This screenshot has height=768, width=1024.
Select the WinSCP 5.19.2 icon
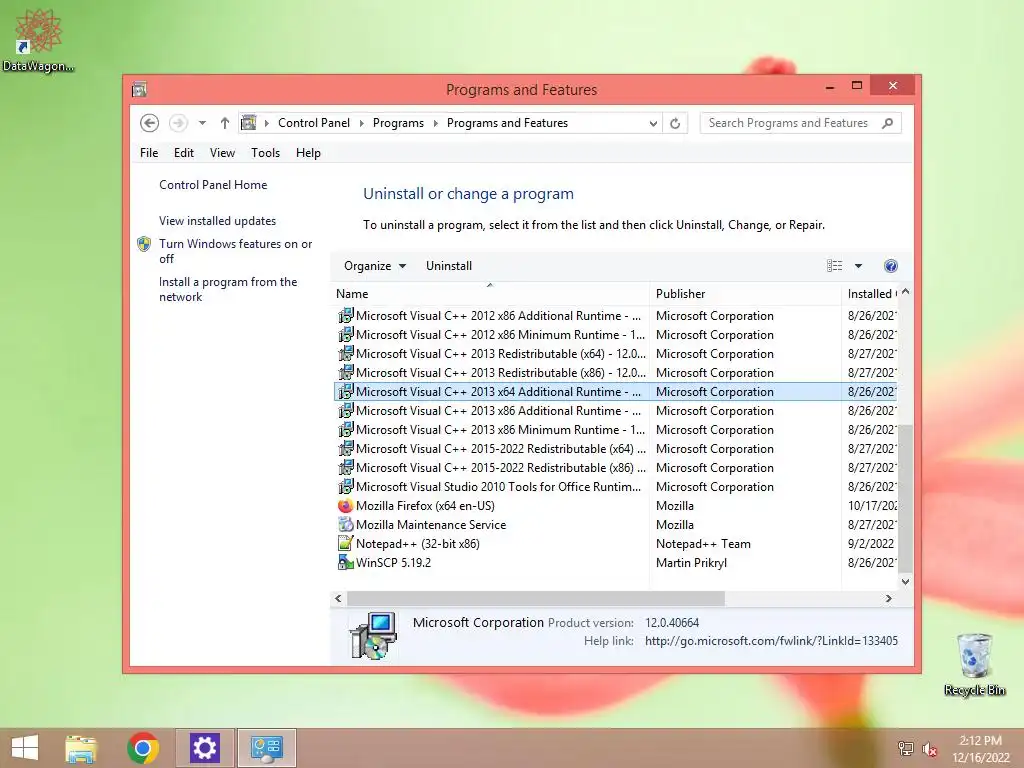(345, 562)
